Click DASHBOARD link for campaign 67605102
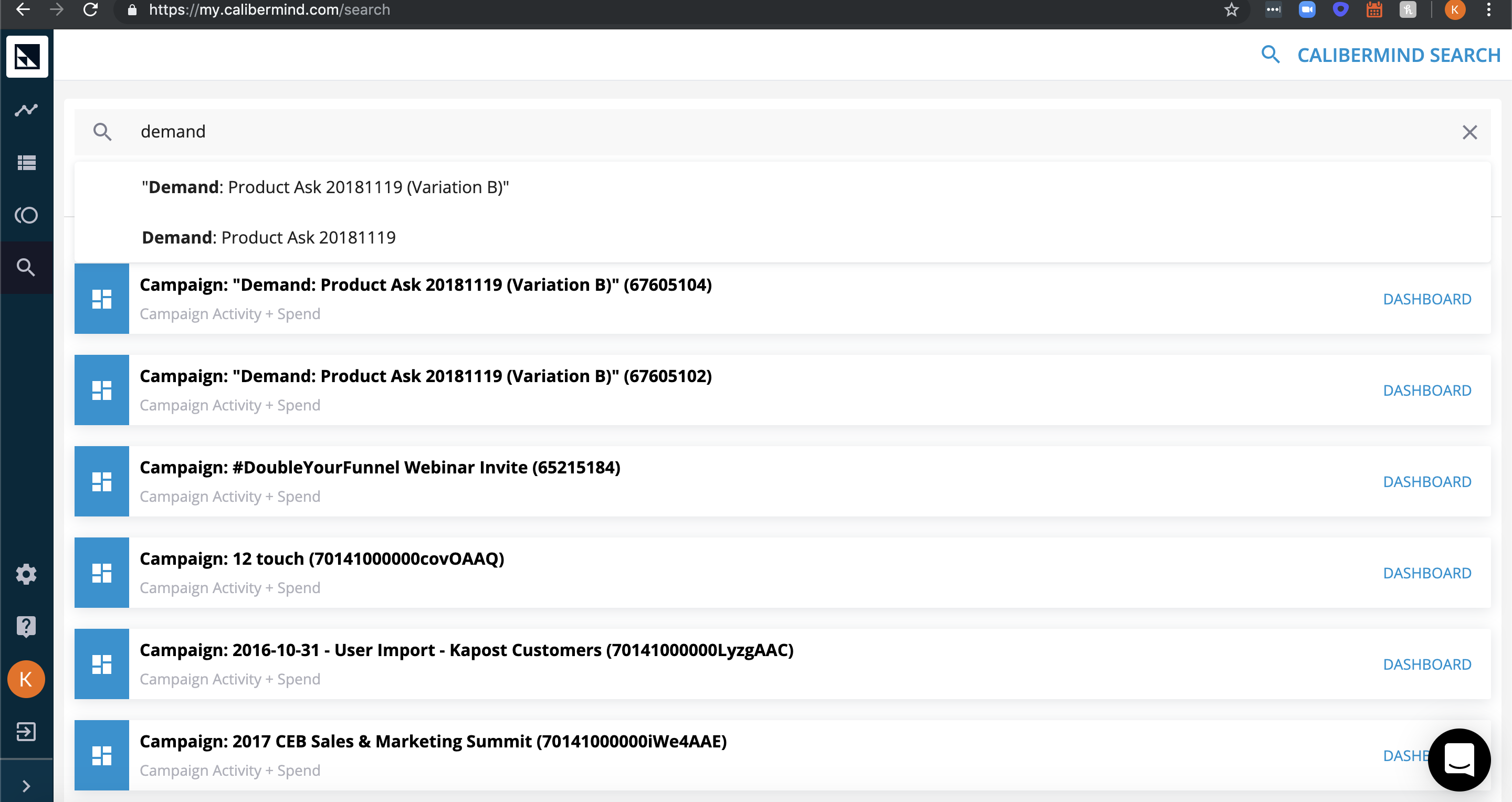Screen dimensions: 1512x802 coord(1427,391)
